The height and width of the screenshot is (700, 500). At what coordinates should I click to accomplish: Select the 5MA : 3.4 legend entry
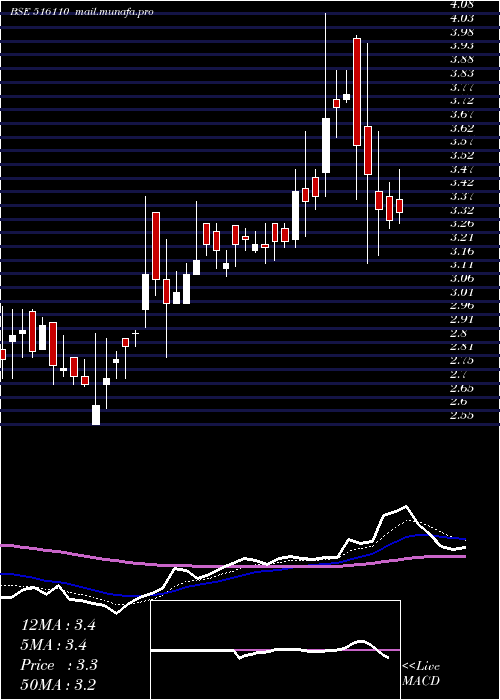tap(54, 645)
